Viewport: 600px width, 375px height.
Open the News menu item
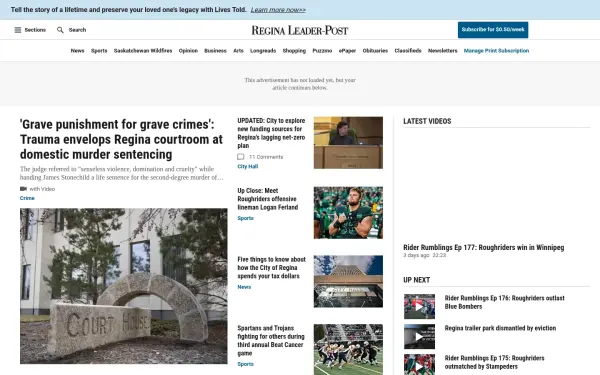[77, 51]
